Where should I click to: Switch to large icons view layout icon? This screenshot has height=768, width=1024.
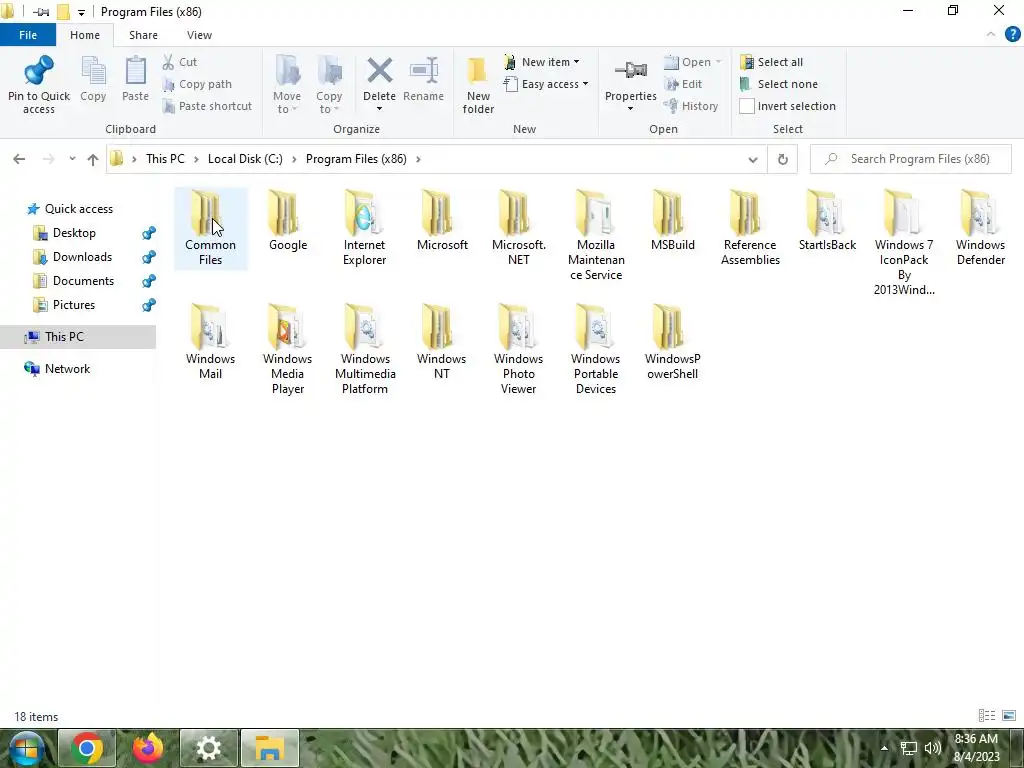(1009, 716)
